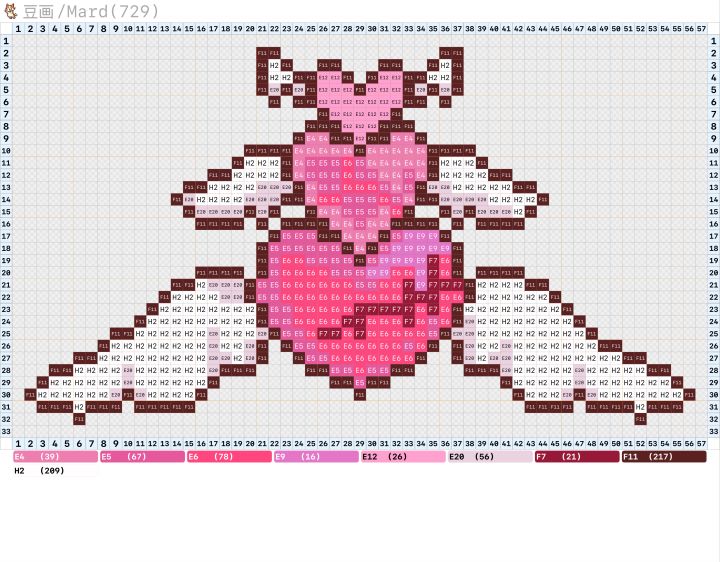This screenshot has width=720, height=562.
Task: Click row number 25 in right ruler
Action: tap(714, 334)
